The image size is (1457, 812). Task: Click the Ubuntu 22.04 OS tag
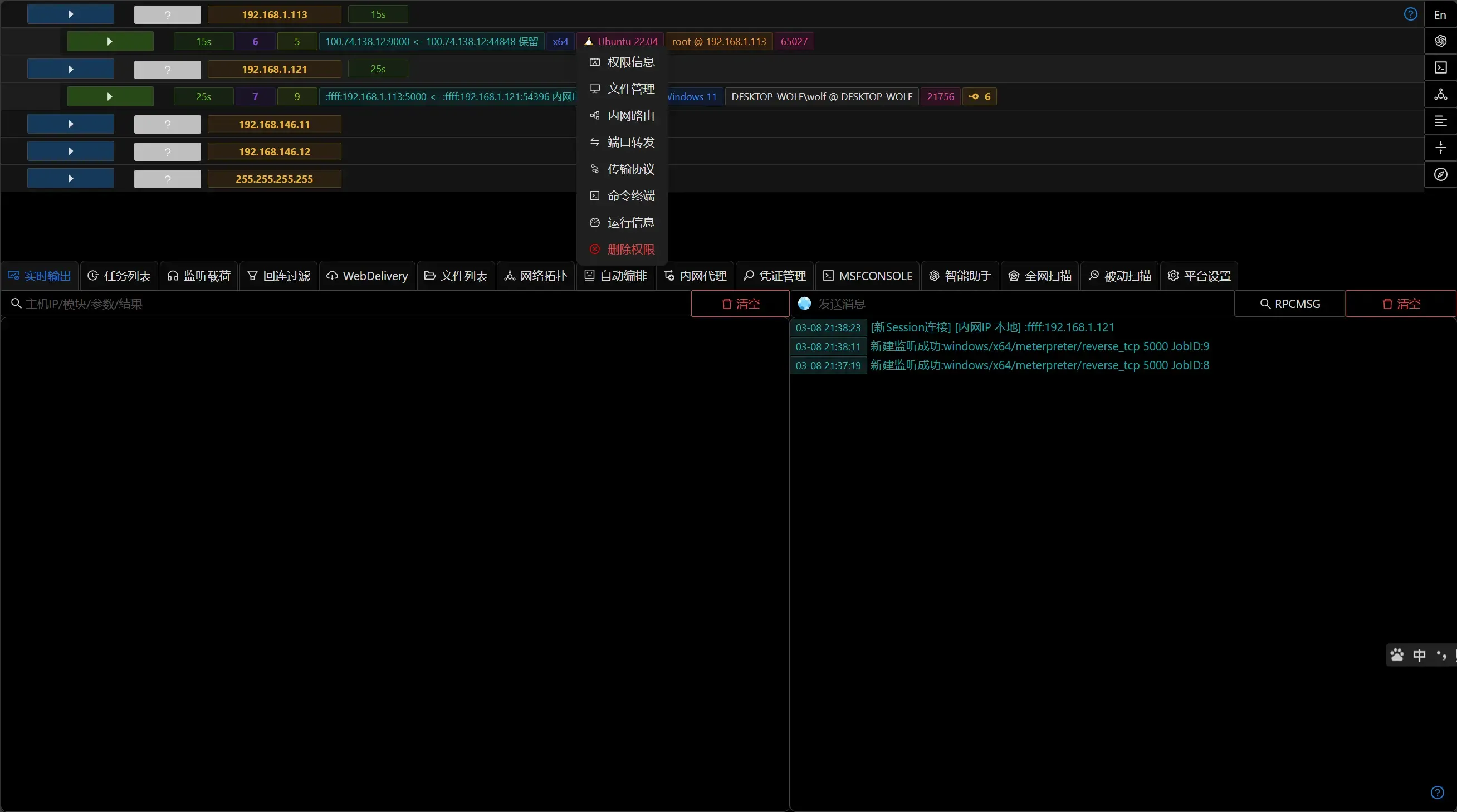(x=622, y=41)
